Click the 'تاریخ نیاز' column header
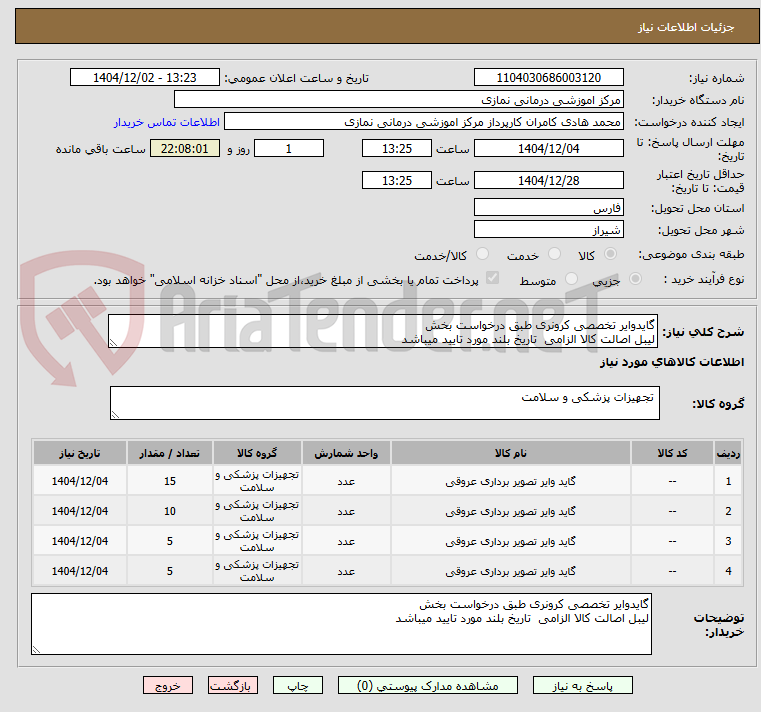Image resolution: width=761 pixels, height=712 pixels. pyautogui.click(x=80, y=453)
